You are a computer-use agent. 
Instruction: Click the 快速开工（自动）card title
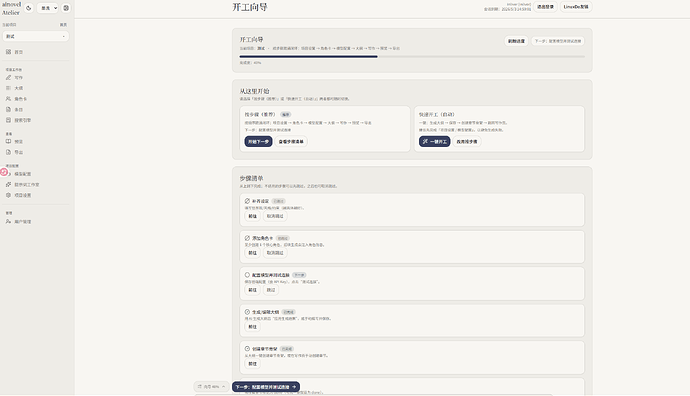(437, 114)
